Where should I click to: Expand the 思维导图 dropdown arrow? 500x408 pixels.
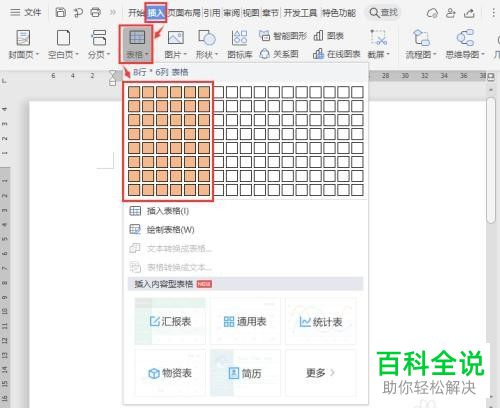(x=483, y=54)
